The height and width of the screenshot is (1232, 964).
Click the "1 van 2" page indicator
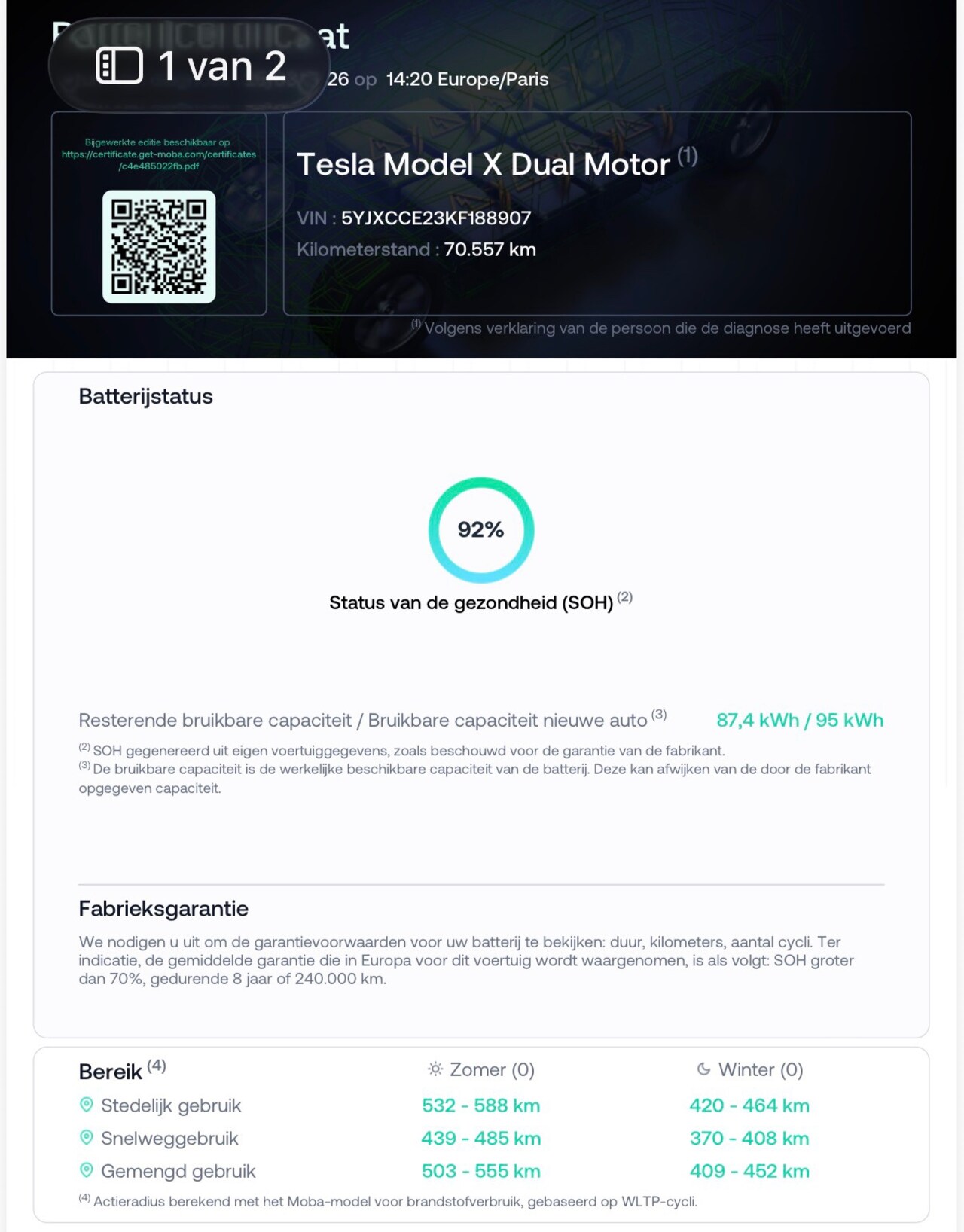pos(221,66)
